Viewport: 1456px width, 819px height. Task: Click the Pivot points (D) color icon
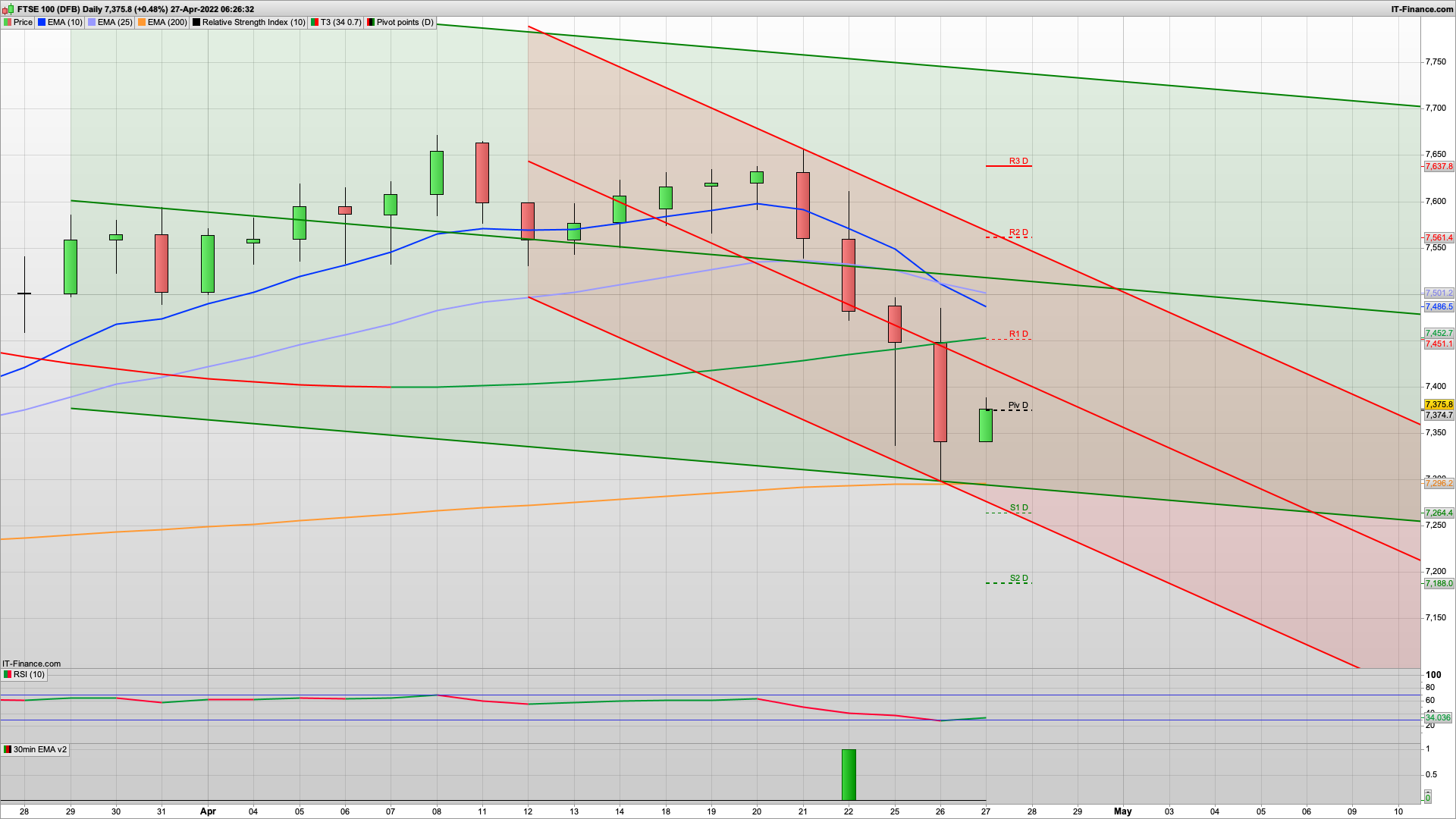click(371, 22)
